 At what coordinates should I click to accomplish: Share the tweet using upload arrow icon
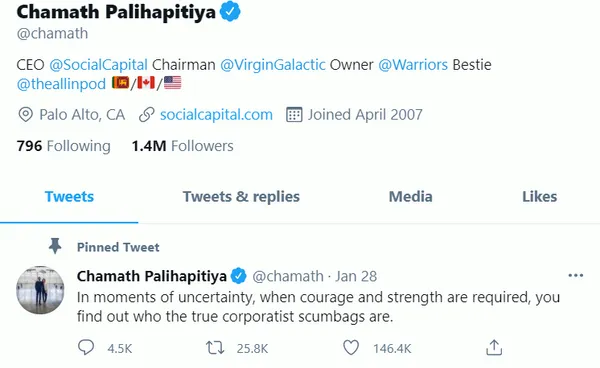[x=494, y=347]
